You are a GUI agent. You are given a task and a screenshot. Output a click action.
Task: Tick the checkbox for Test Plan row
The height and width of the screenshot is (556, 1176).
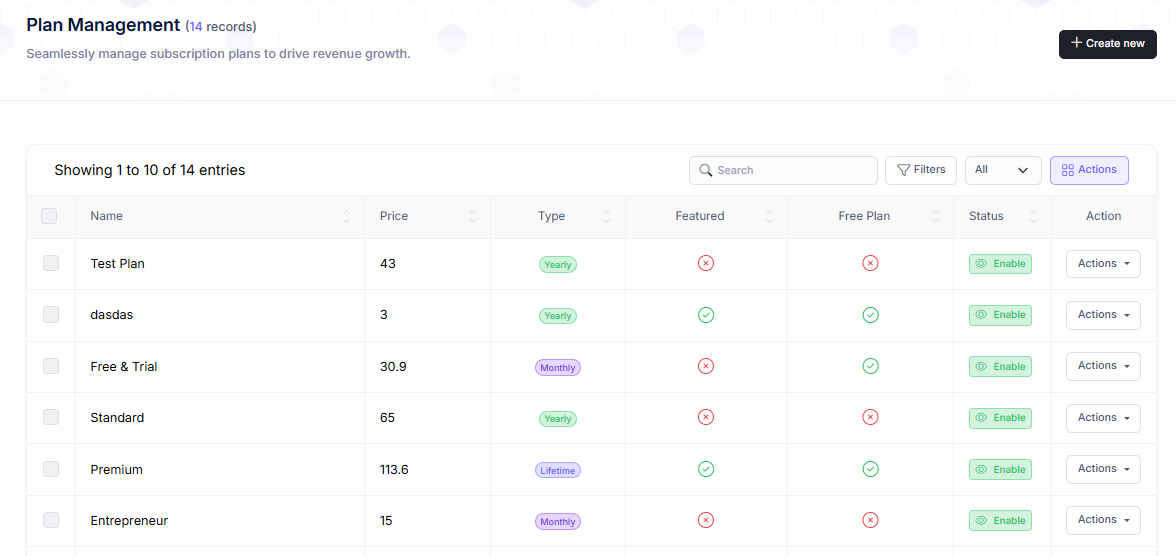[x=51, y=263]
